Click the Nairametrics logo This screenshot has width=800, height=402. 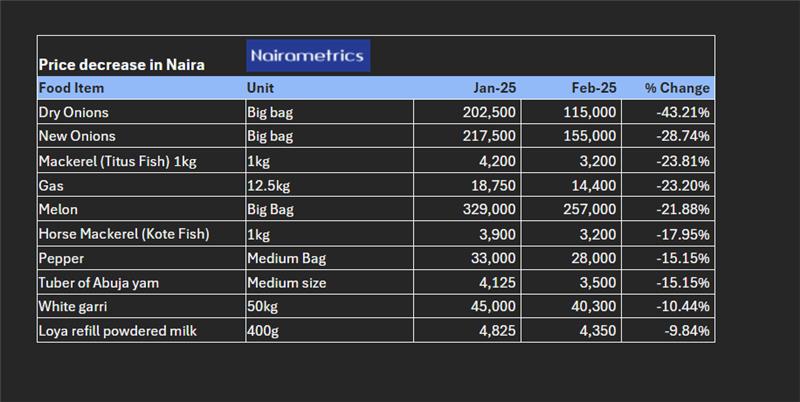coord(308,56)
